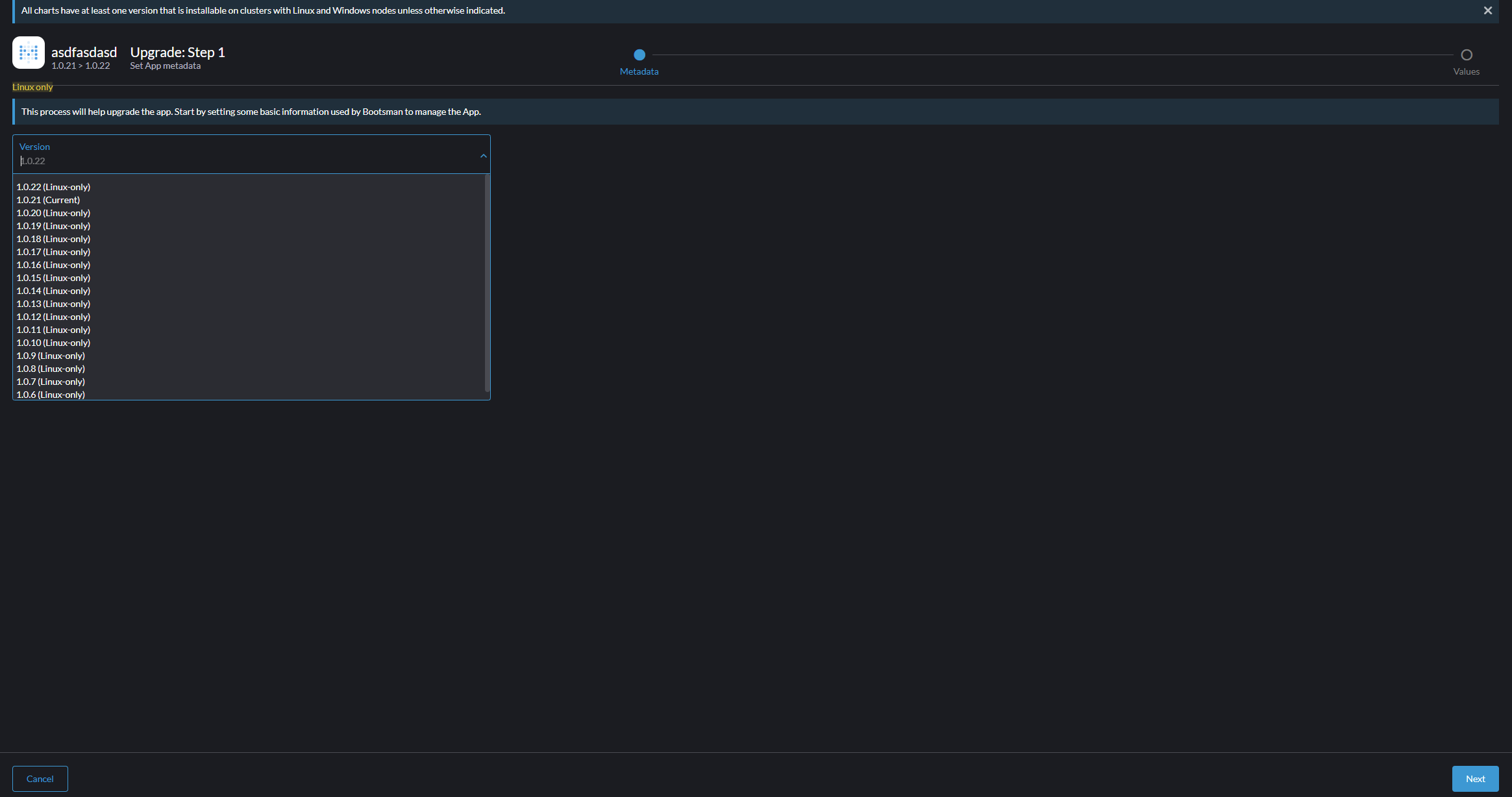Collapse the Version dropdown chevron
Viewport: 1512px width, 797px height.
coord(483,156)
